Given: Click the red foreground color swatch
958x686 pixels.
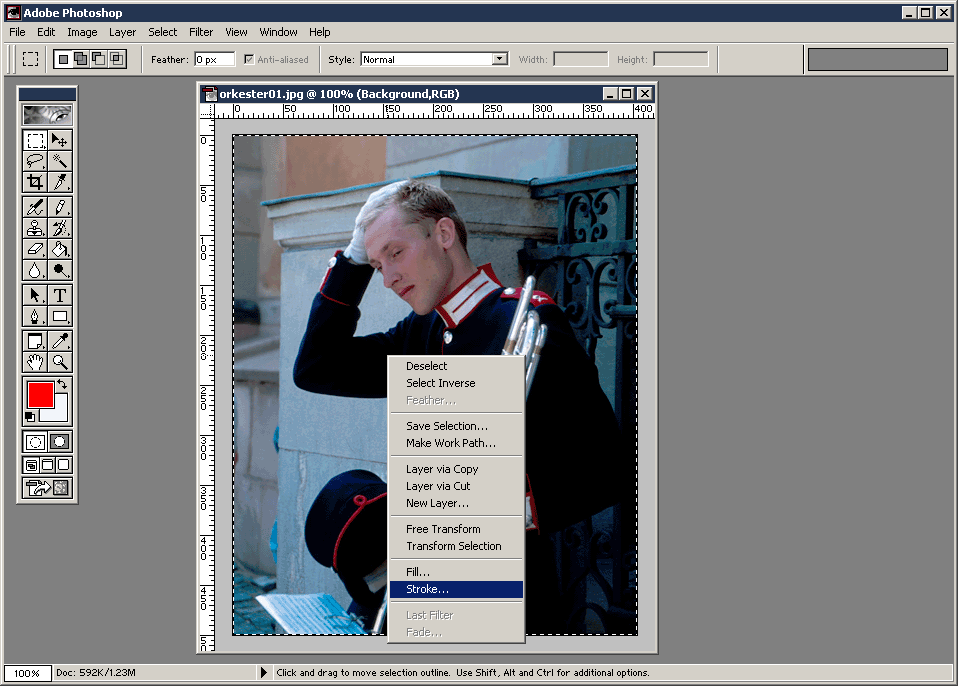Looking at the screenshot, I should 40,394.
